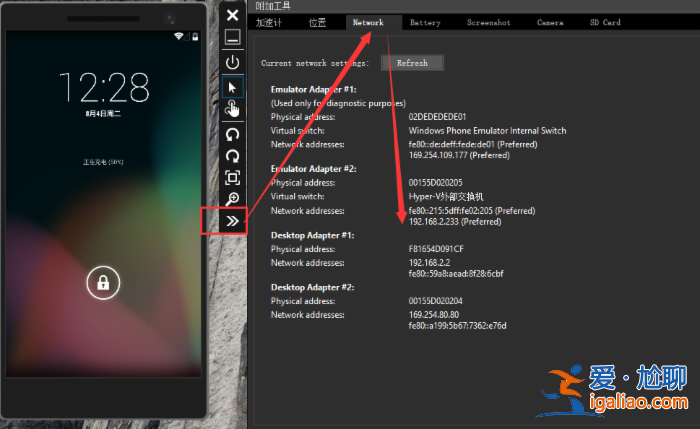Select the single-point mouse input tool
Viewport: 700px width, 429px height.
[x=232, y=87]
